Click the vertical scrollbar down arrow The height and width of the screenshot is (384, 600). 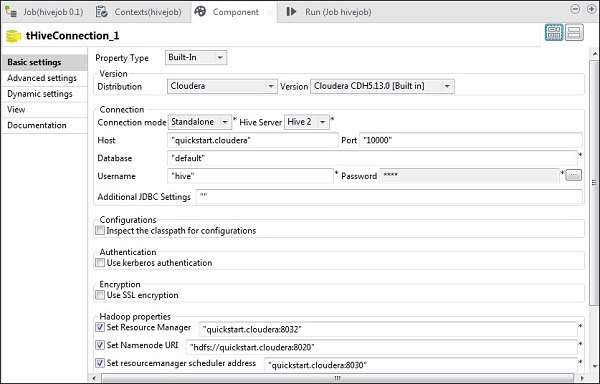(x=595, y=366)
